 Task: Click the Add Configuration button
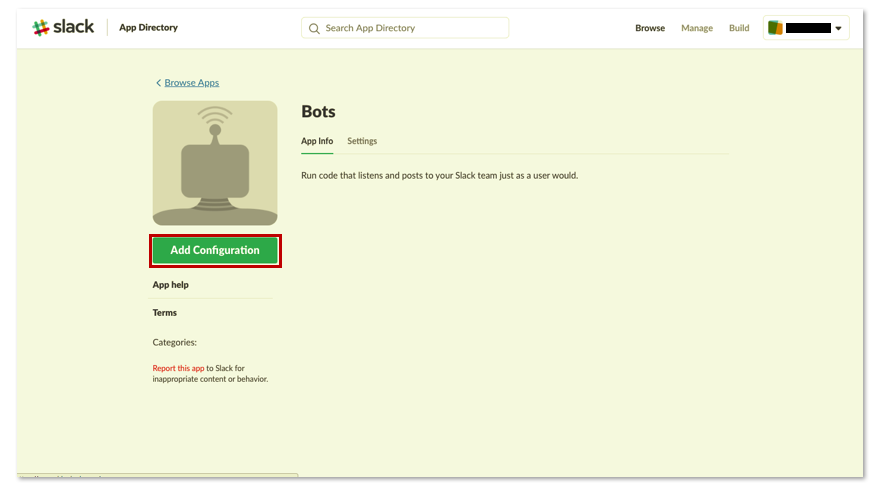[215, 250]
